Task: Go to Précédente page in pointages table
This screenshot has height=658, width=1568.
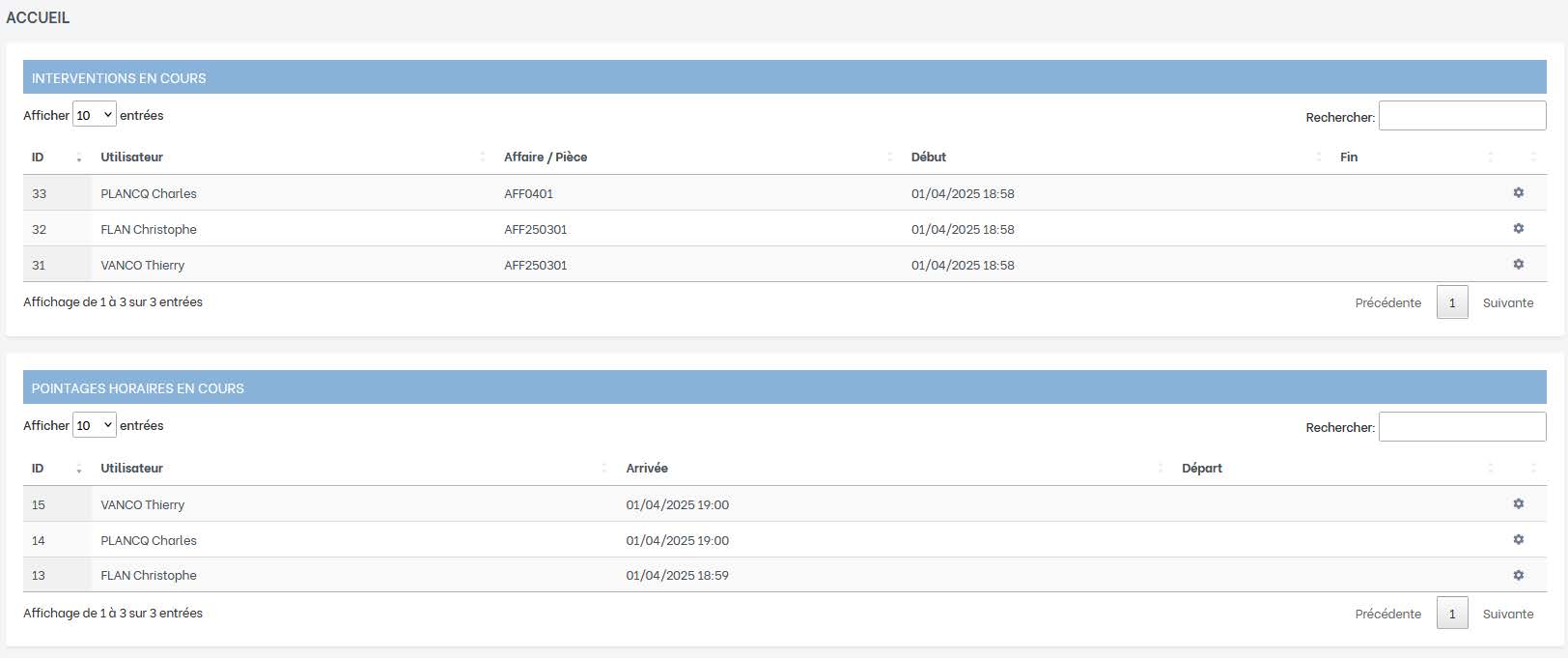Action: click(1387, 614)
